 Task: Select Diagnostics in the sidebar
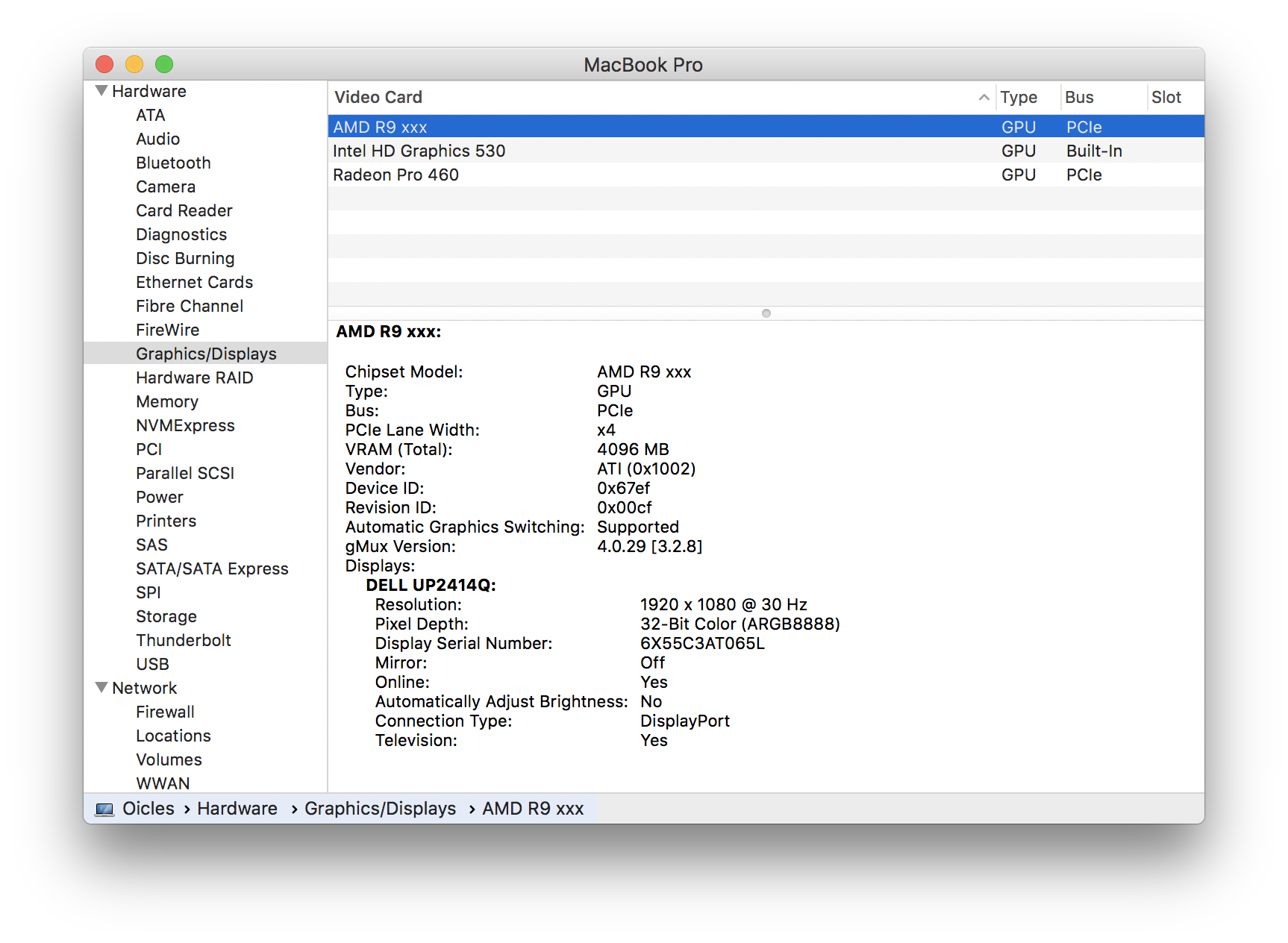[x=181, y=234]
